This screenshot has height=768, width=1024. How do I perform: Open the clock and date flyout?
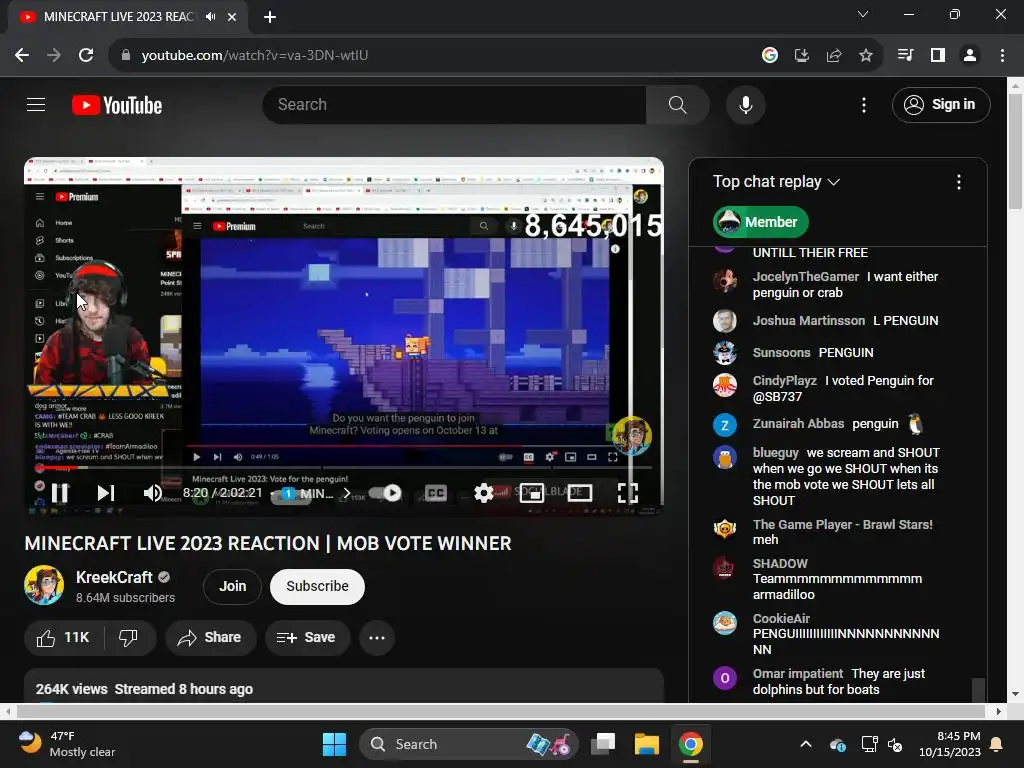coord(949,744)
